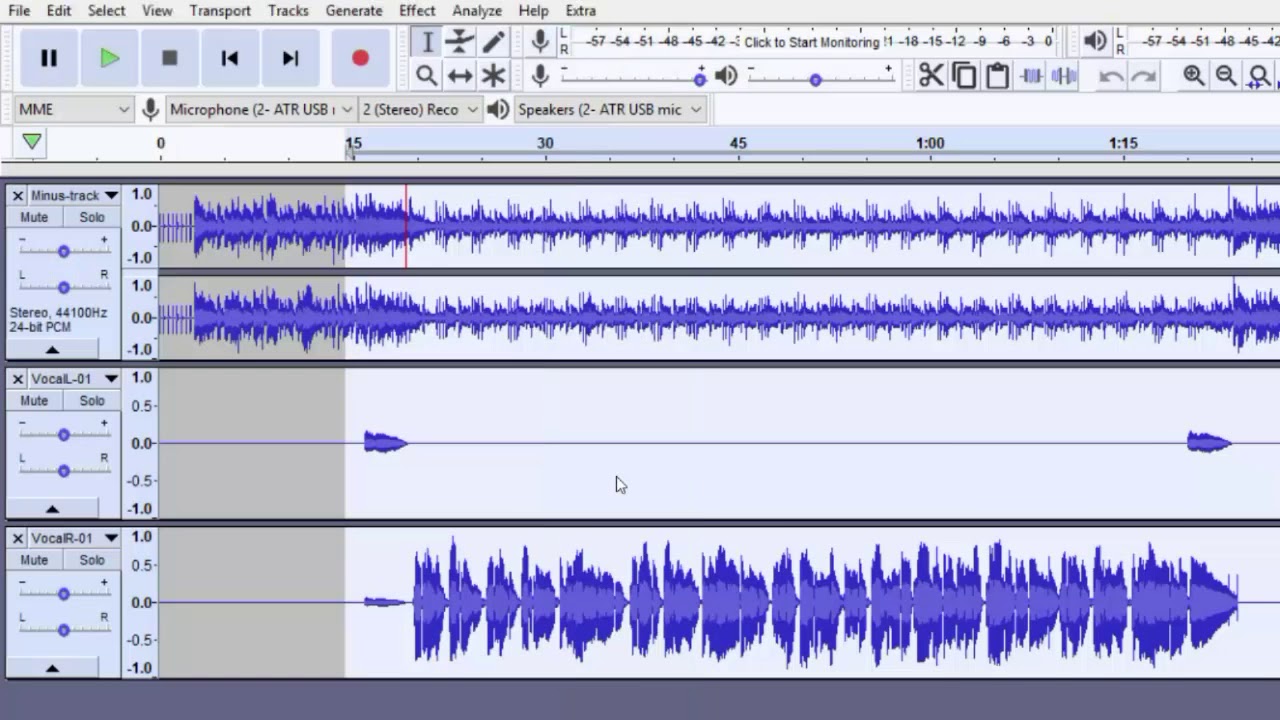Screen dimensions: 1280x720
Task: Close the Minus-track with its X button
Action: [x=17, y=196]
